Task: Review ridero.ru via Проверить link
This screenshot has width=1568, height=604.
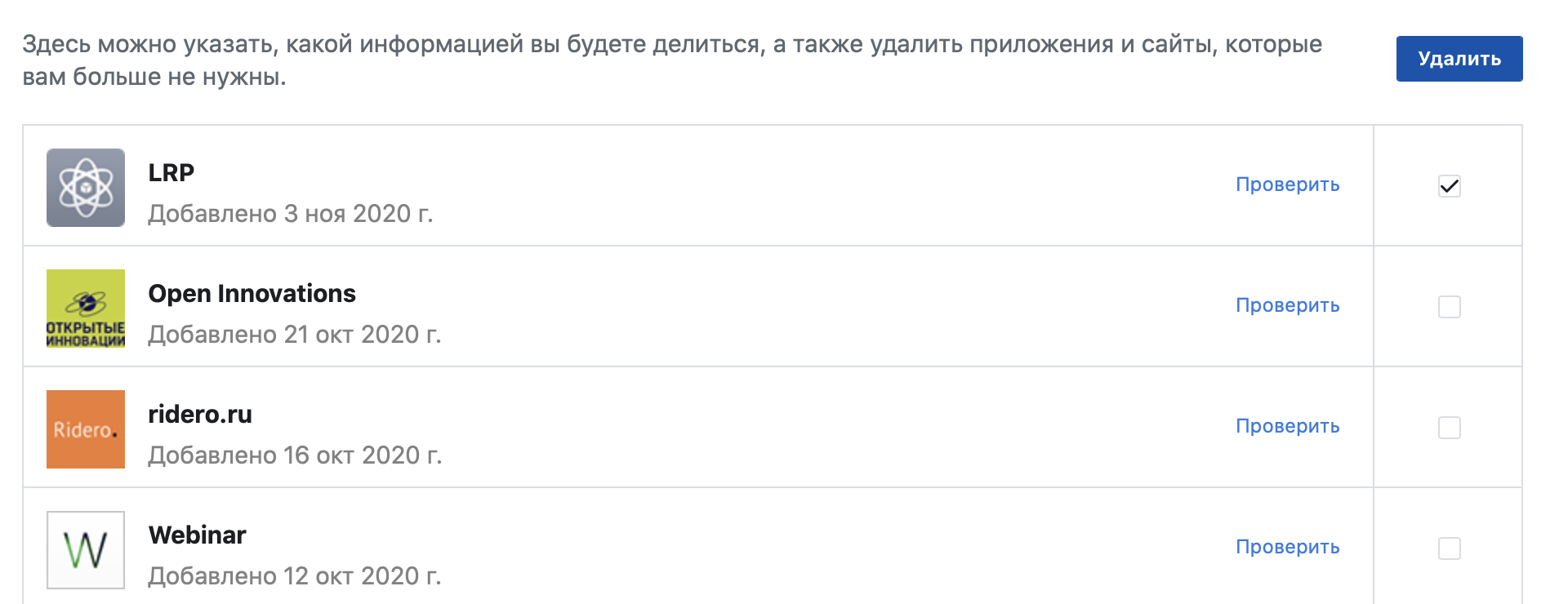Action: (x=1287, y=426)
